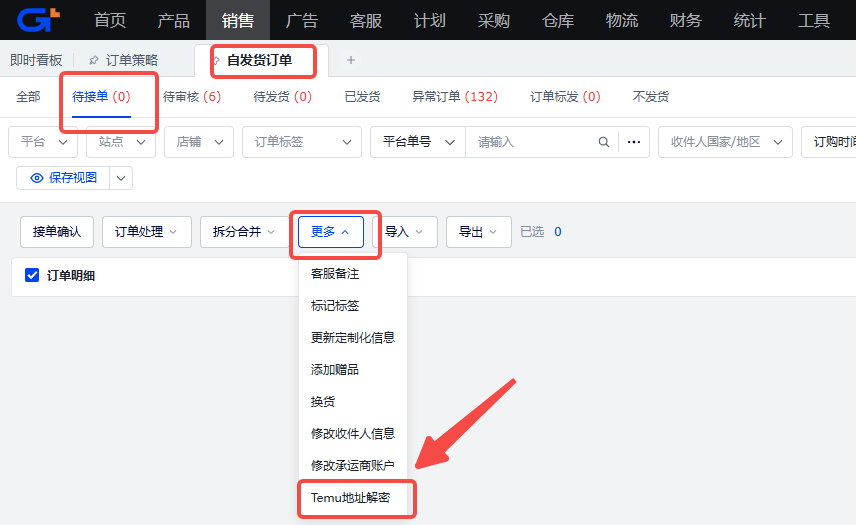Expand 收件人国家/地区 dropdown

[x=725, y=142]
